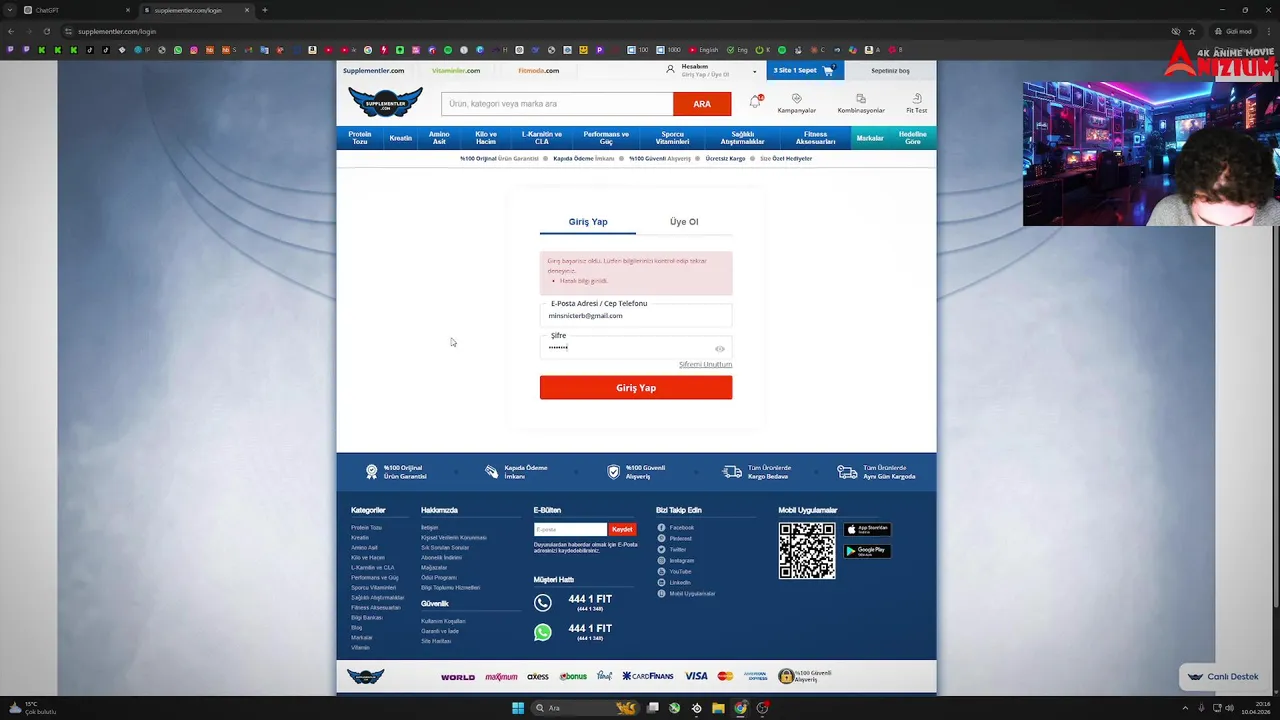The image size is (1280, 720).
Task: Open the Fitmoda.com site link
Action: coord(538,71)
